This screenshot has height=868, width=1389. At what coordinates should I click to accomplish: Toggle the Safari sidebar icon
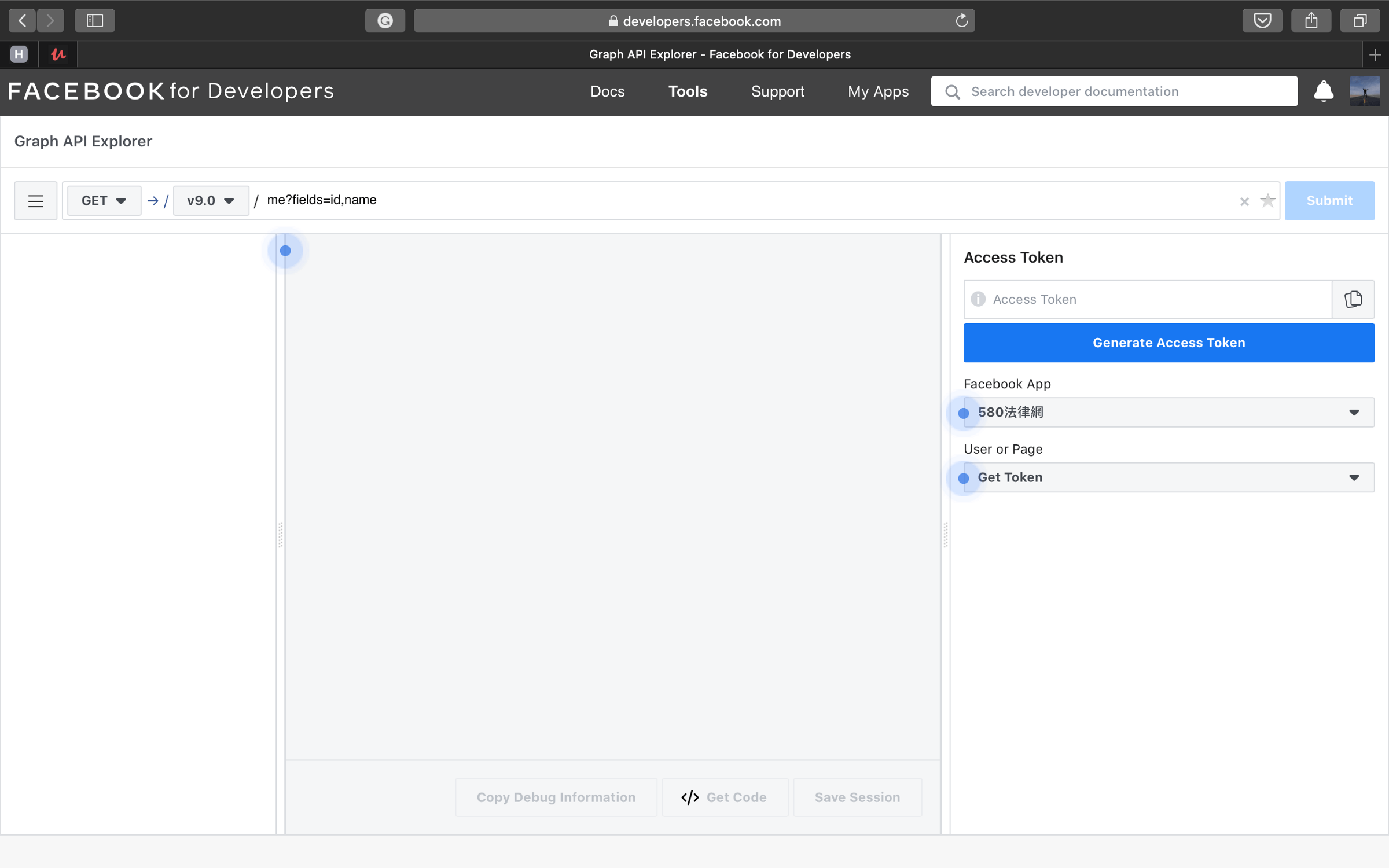pyautogui.click(x=95, y=21)
